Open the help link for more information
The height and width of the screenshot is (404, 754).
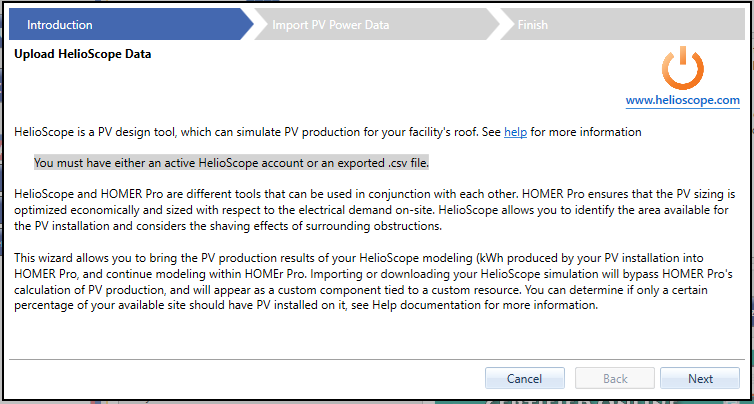(x=515, y=131)
